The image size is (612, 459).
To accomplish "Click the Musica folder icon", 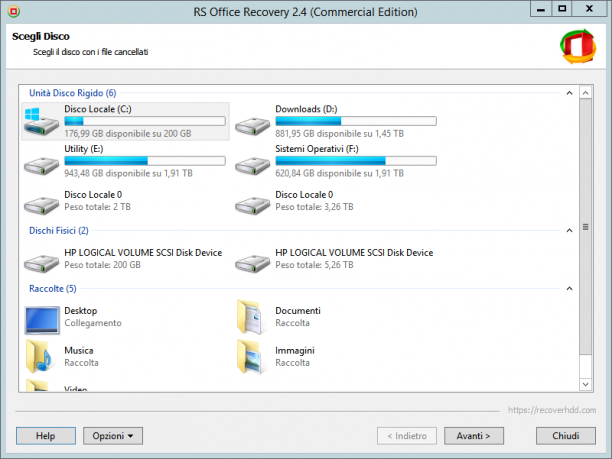I will click(39, 356).
